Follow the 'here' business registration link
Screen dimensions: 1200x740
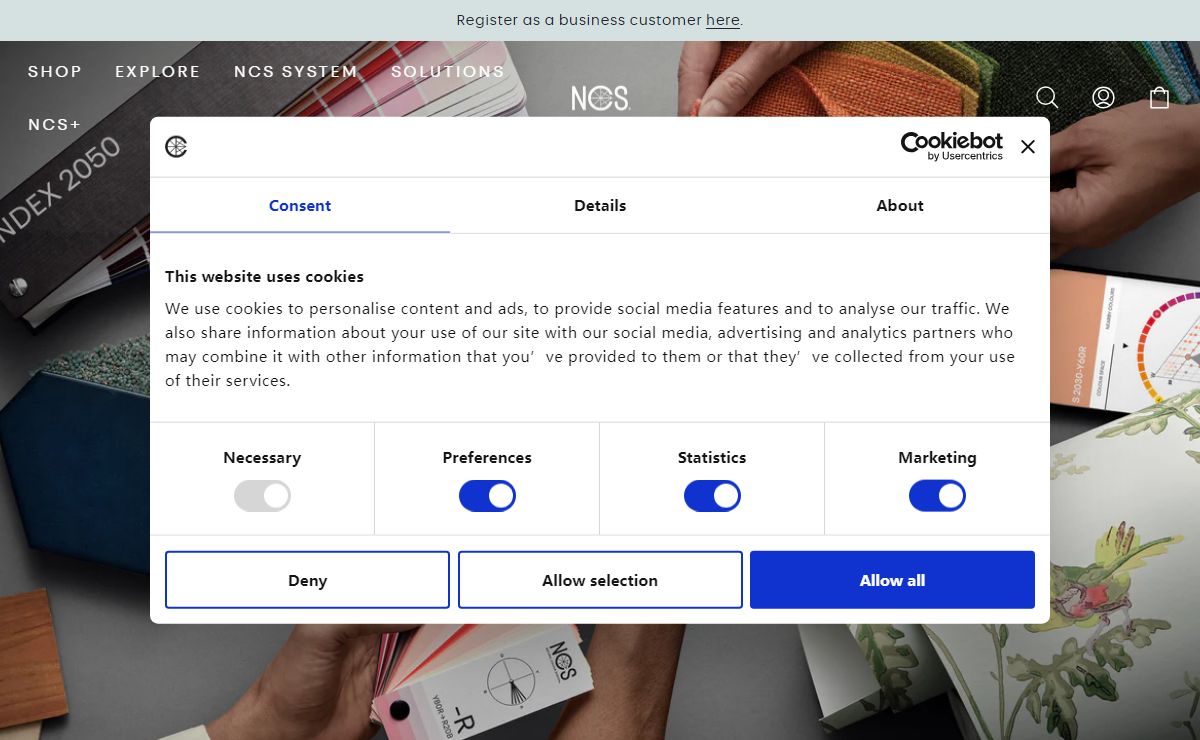723,20
